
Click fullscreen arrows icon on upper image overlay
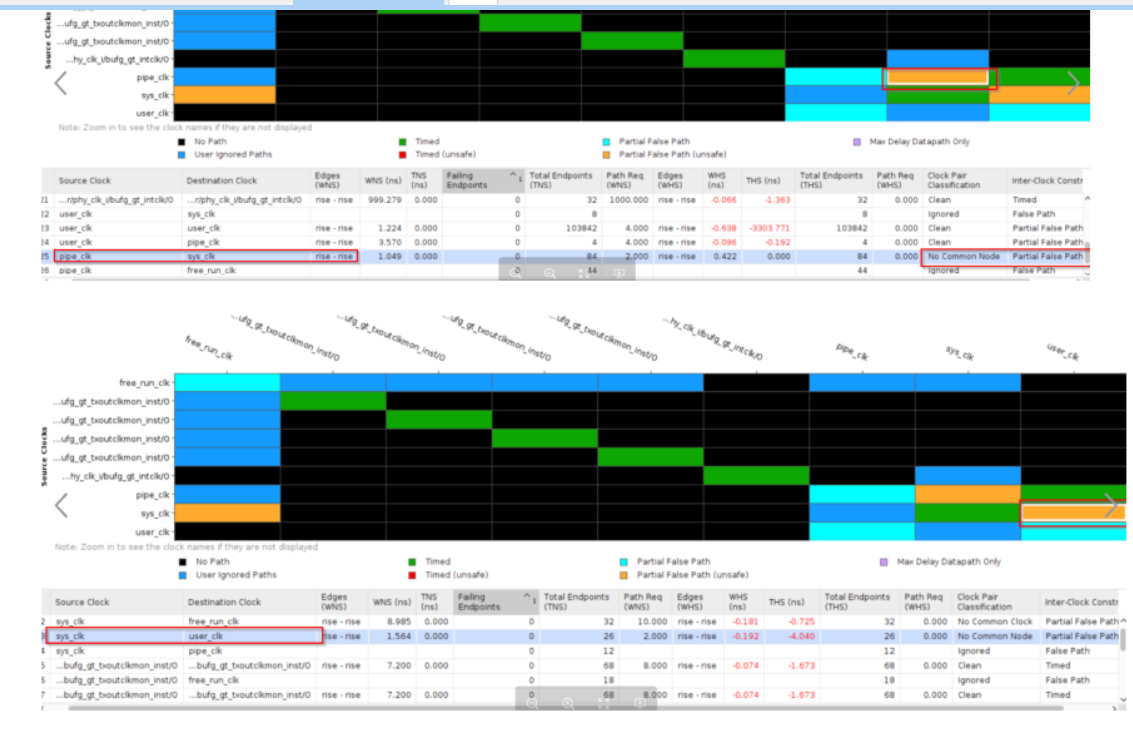click(x=584, y=273)
